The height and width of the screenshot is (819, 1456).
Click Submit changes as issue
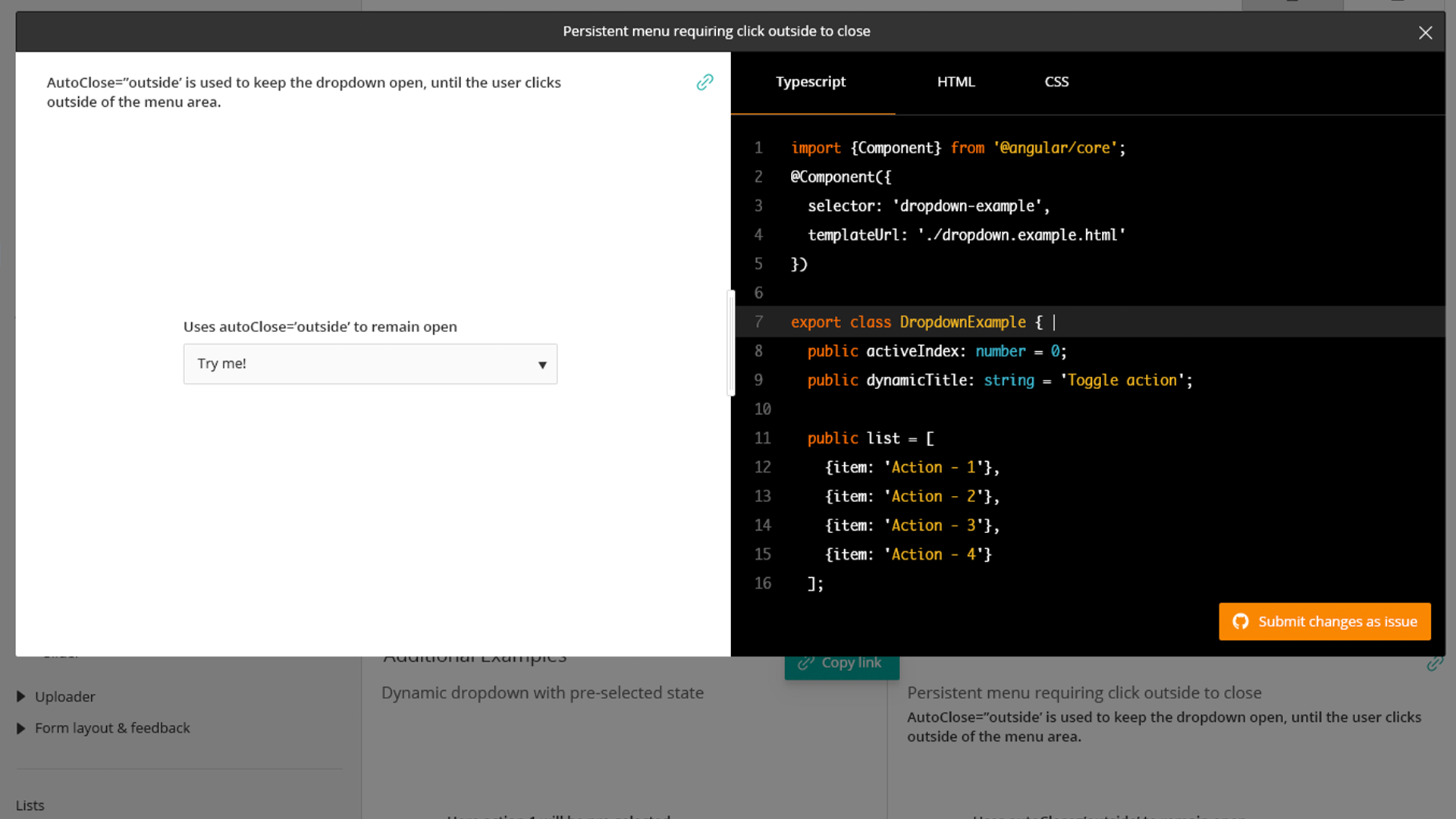pyautogui.click(x=1325, y=621)
